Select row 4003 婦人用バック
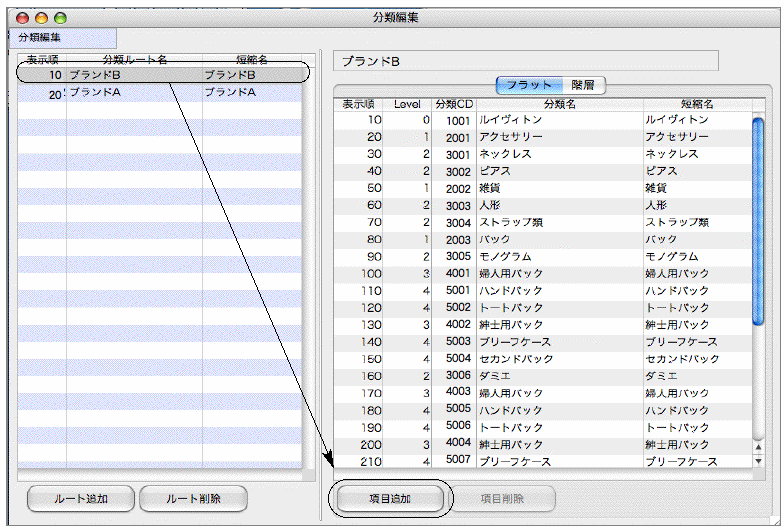Screen dimensions: 784x530 point(542,393)
